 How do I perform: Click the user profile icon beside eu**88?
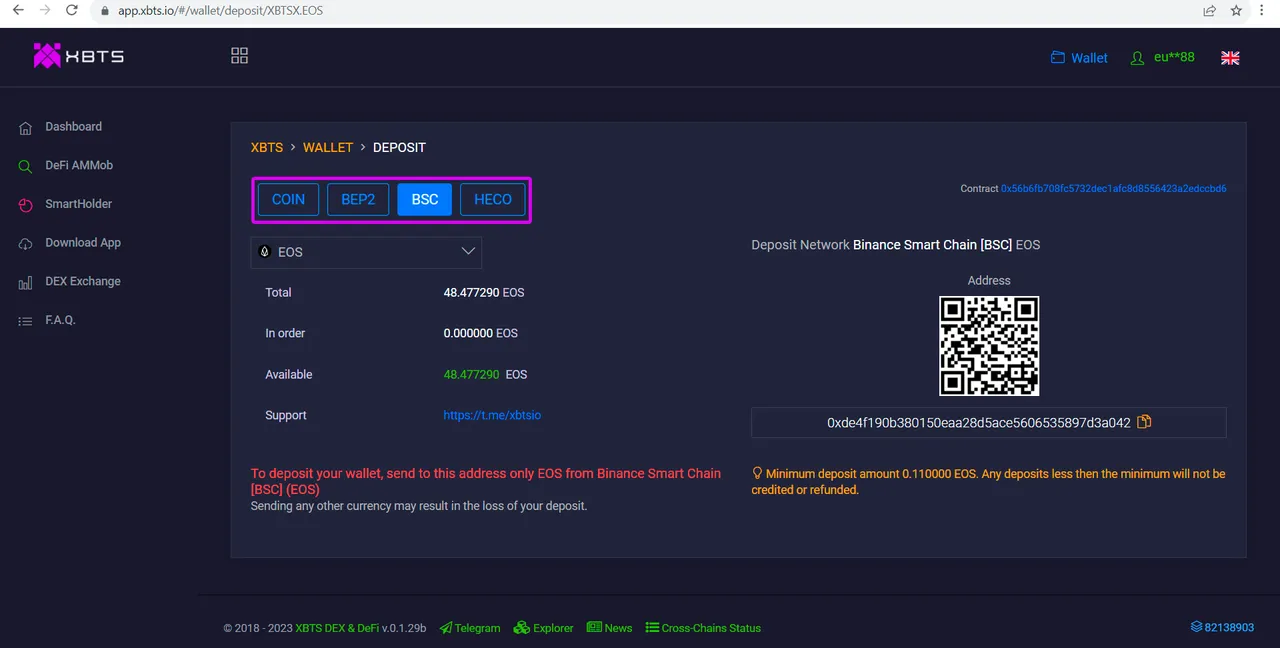pos(1137,58)
